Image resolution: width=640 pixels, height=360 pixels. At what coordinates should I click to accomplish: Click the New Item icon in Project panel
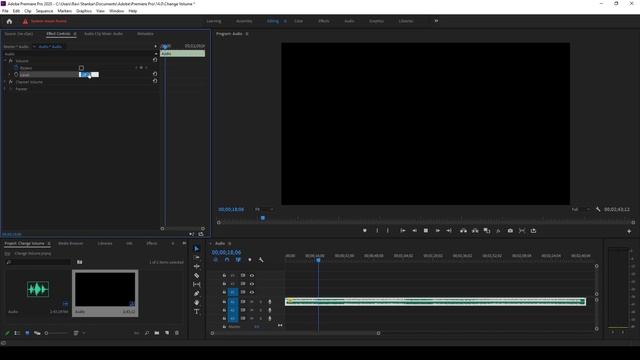pos(167,333)
